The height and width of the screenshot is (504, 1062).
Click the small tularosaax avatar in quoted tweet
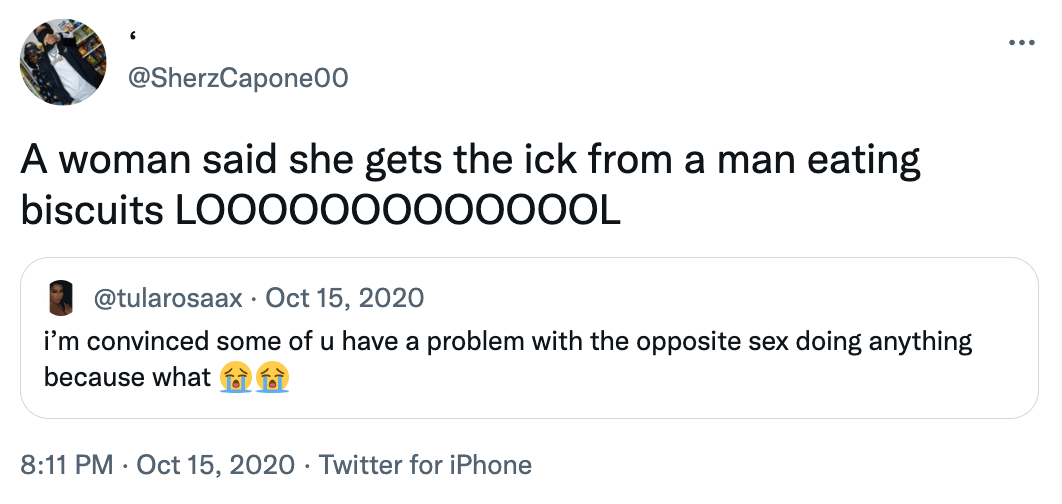(61, 298)
